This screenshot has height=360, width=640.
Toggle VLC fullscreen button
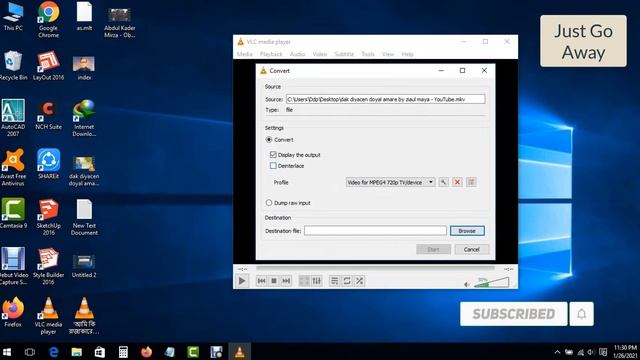coord(304,281)
